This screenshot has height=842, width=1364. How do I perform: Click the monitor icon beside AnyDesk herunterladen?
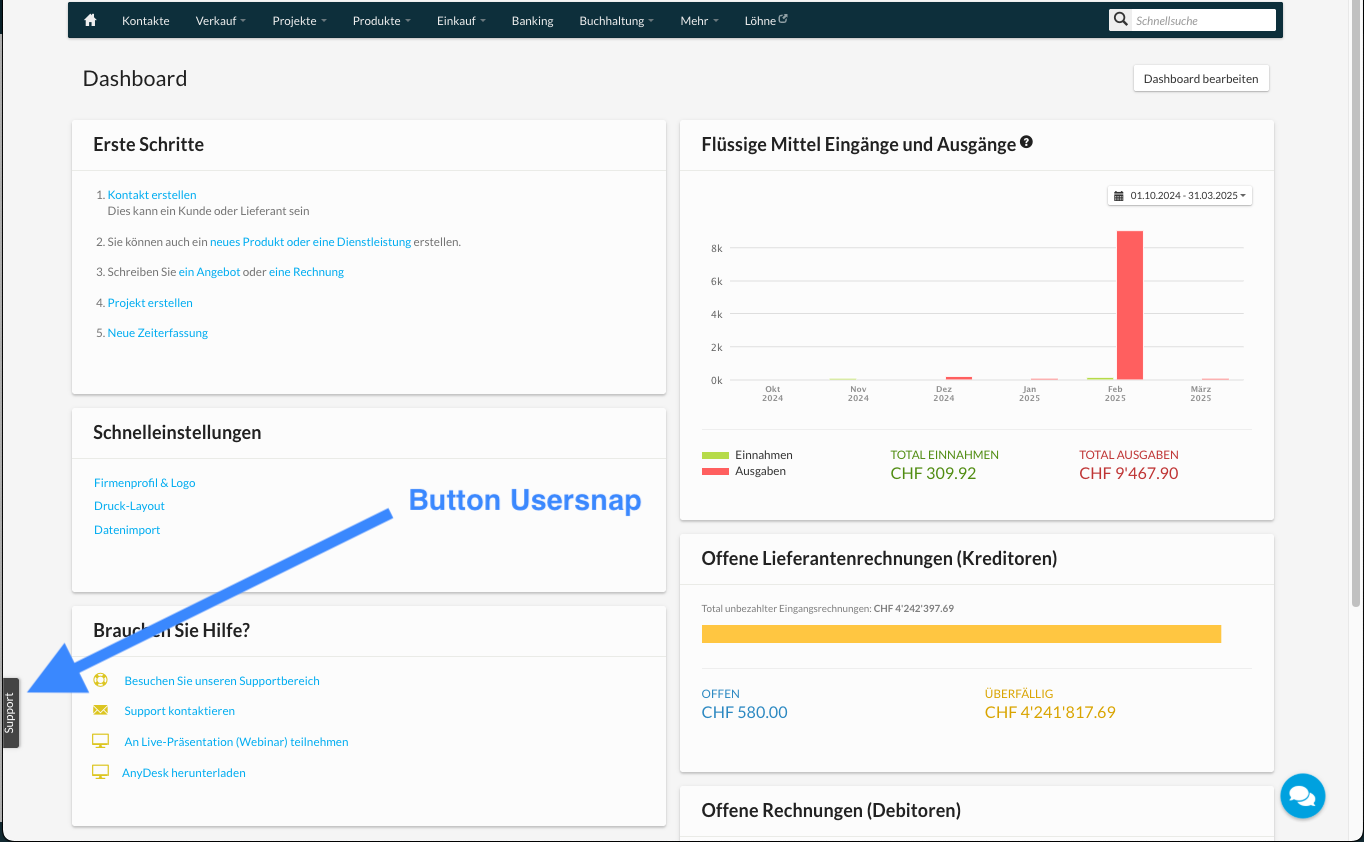[100, 772]
